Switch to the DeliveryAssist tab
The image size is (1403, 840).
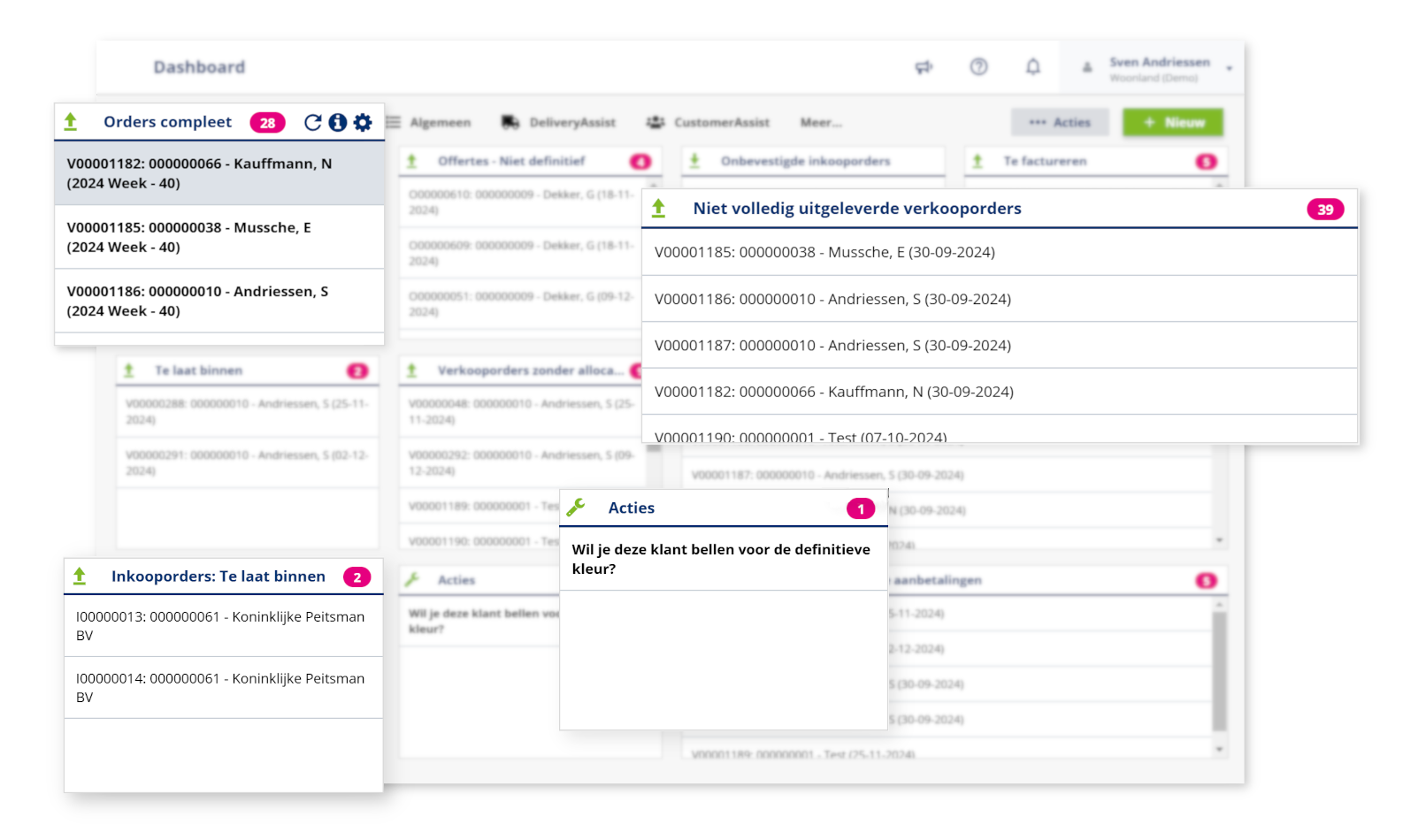click(x=559, y=123)
